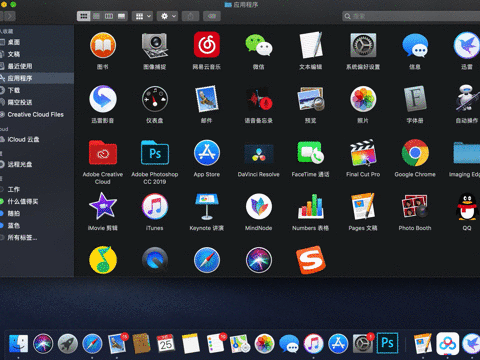Image resolution: width=480 pixels, height=360 pixels.
Task: Select the FaceTime 通话 app icon
Action: click(x=311, y=153)
